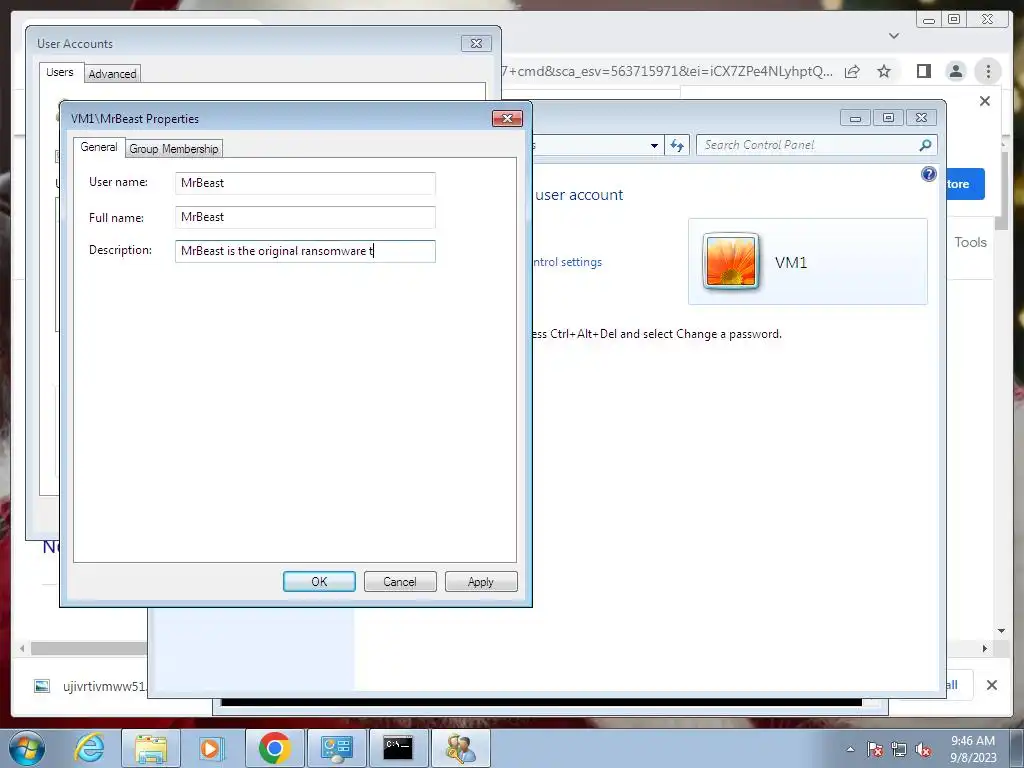
Task: Close the MrBeast Properties dialog
Action: click(x=507, y=118)
